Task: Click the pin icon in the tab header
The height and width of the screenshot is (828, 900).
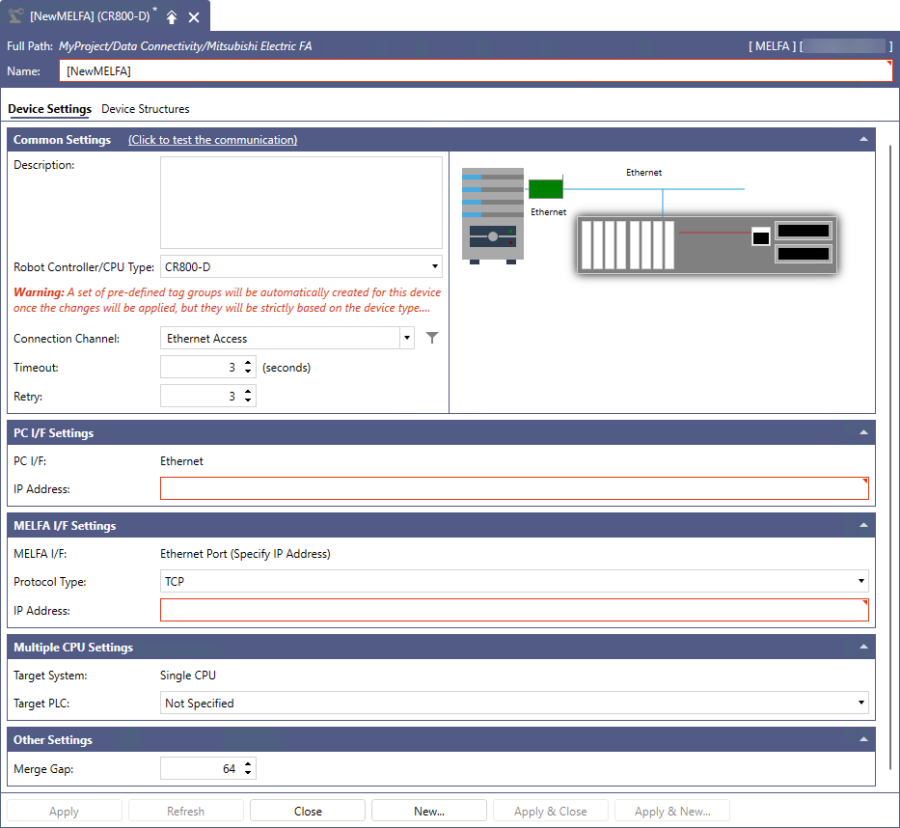Action: point(172,17)
